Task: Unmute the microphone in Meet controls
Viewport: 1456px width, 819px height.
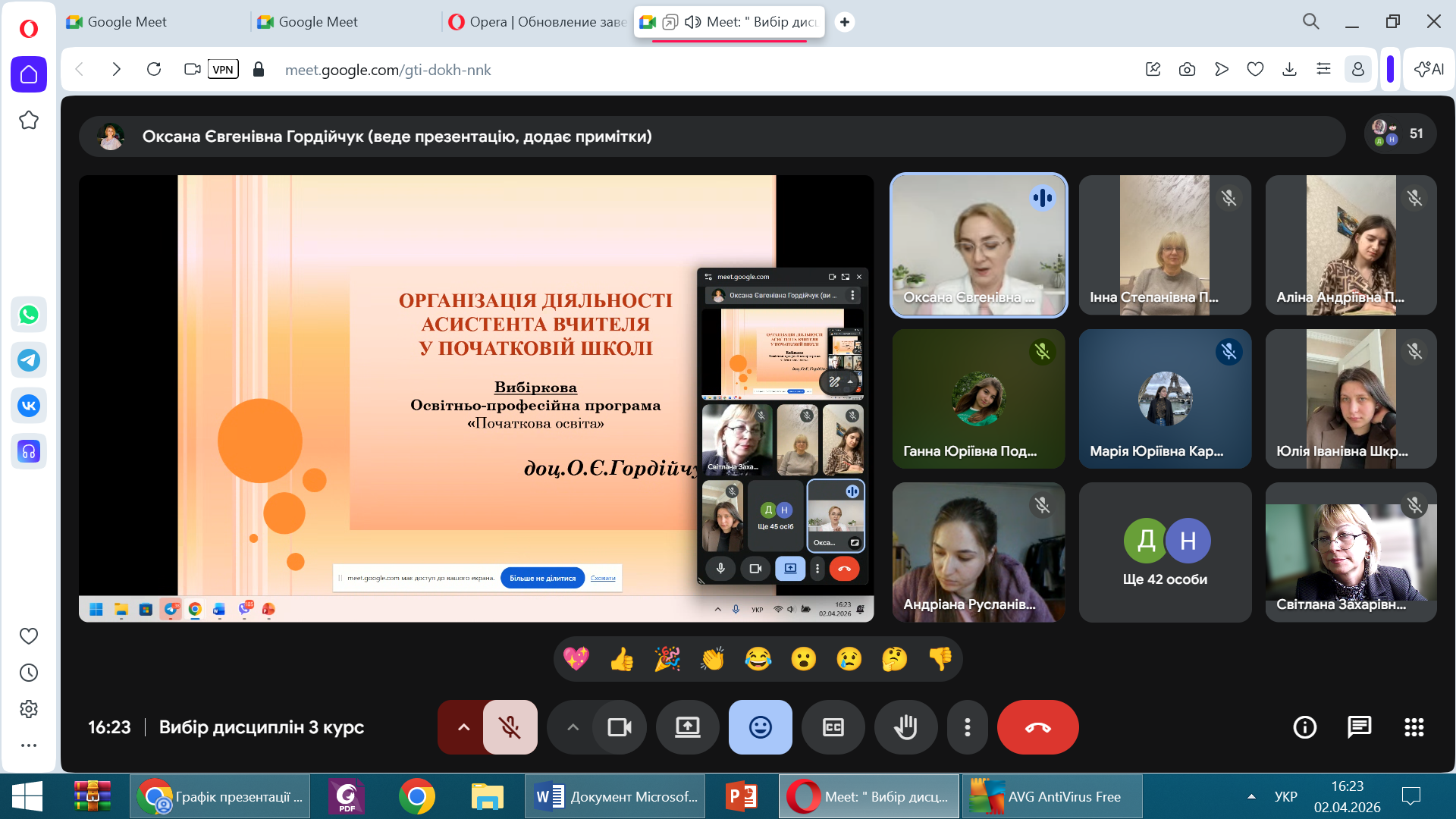Action: [x=510, y=727]
